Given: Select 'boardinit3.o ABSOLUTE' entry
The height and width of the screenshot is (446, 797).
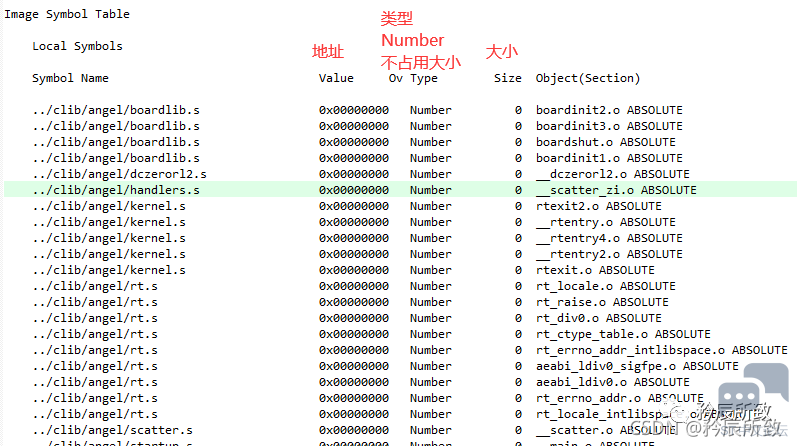Looking at the screenshot, I should (609, 126).
